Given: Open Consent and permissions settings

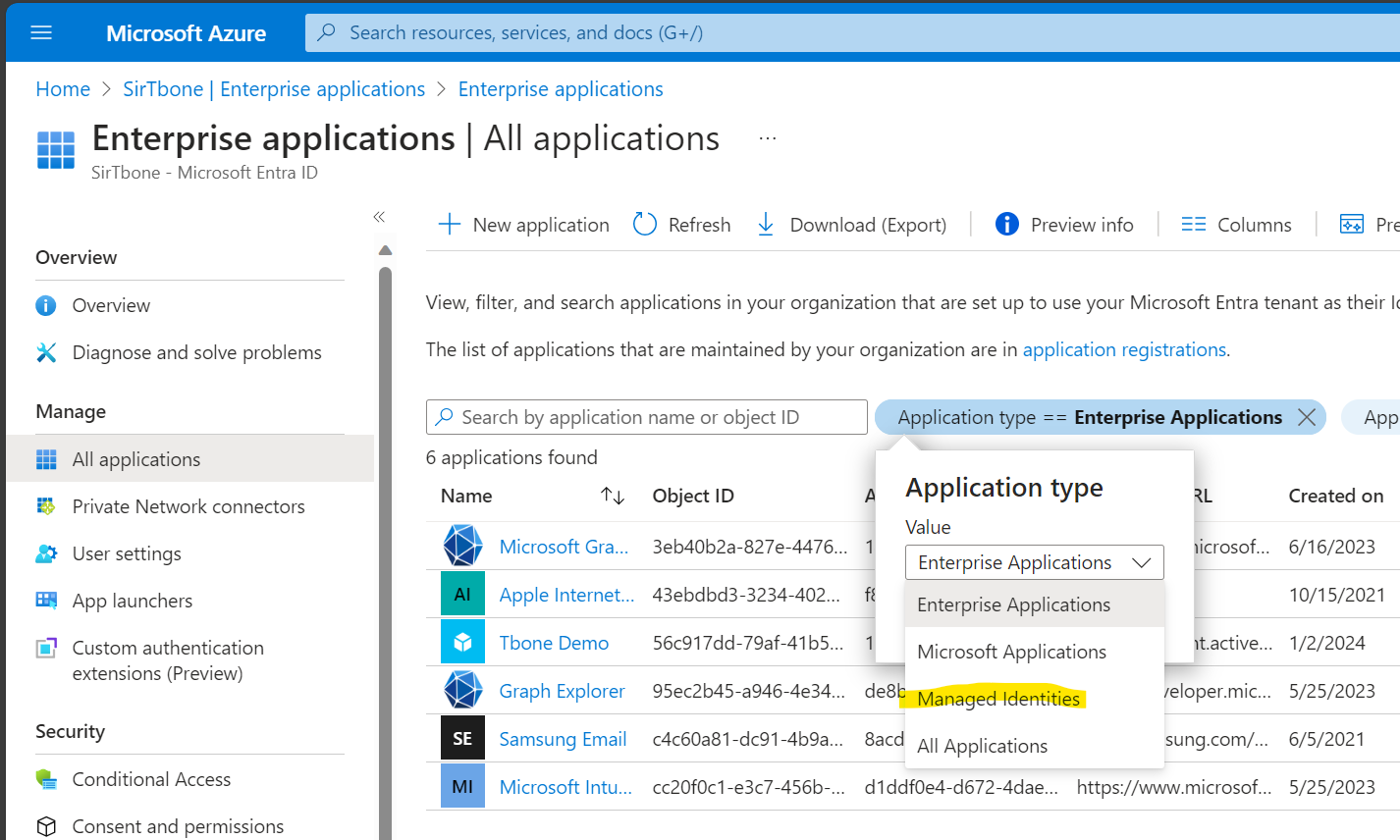Looking at the screenshot, I should click(x=177, y=826).
